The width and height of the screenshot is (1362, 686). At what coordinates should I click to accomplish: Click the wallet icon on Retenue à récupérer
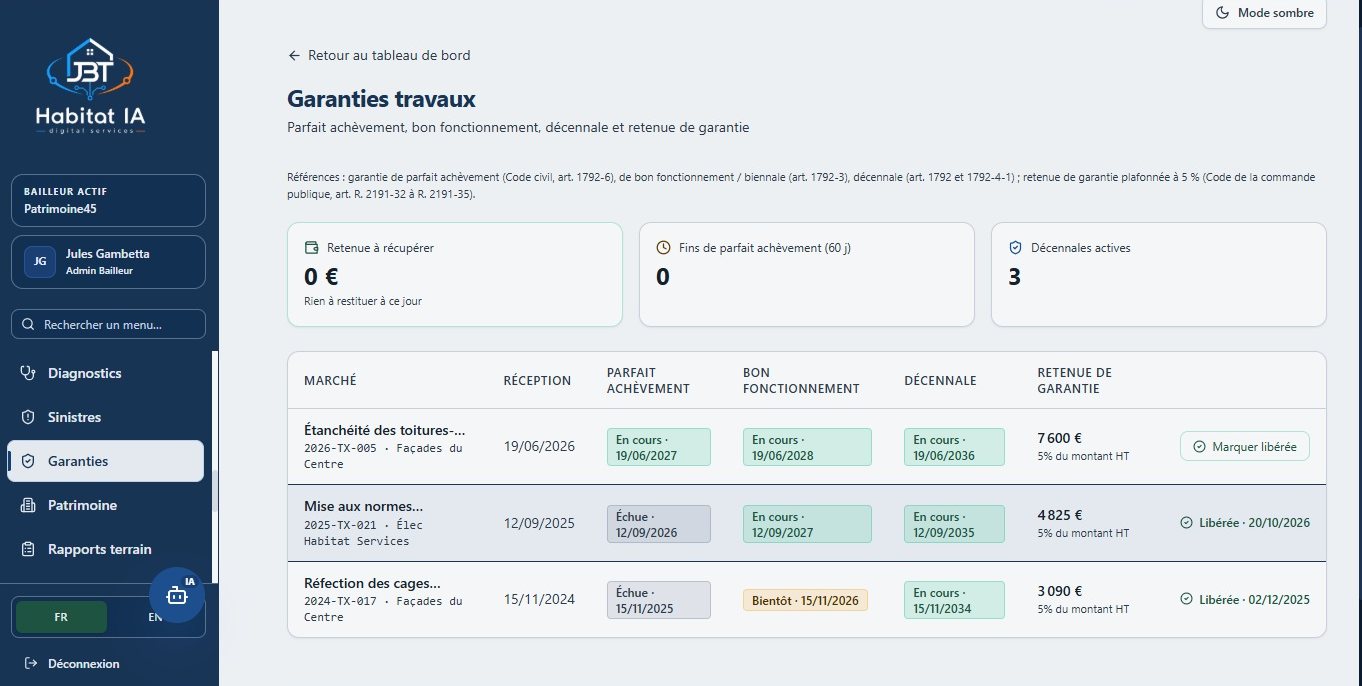[x=311, y=247]
